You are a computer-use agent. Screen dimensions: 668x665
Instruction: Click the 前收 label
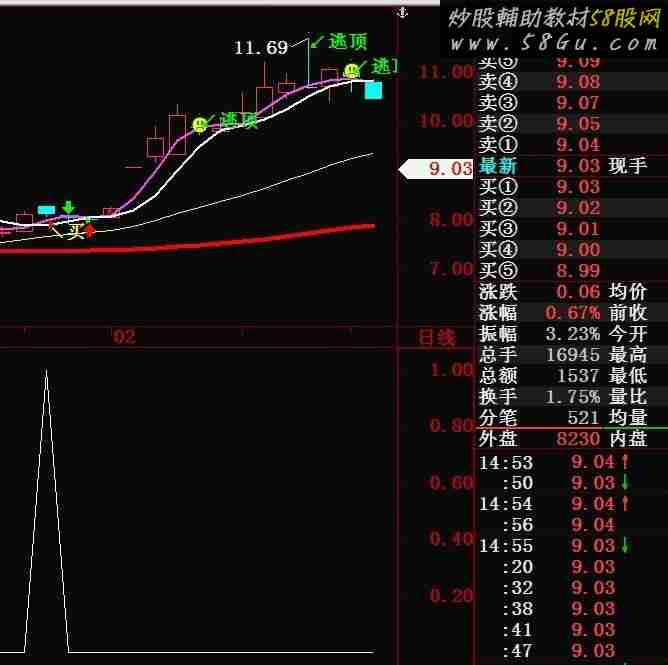628,313
